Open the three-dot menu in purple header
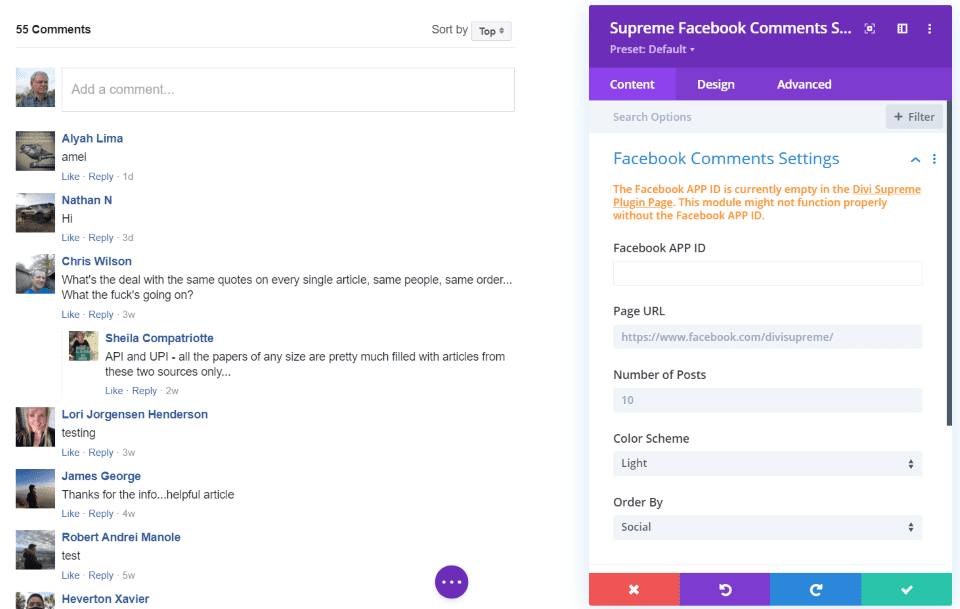Screen dimensions: 960x609 pos(930,29)
